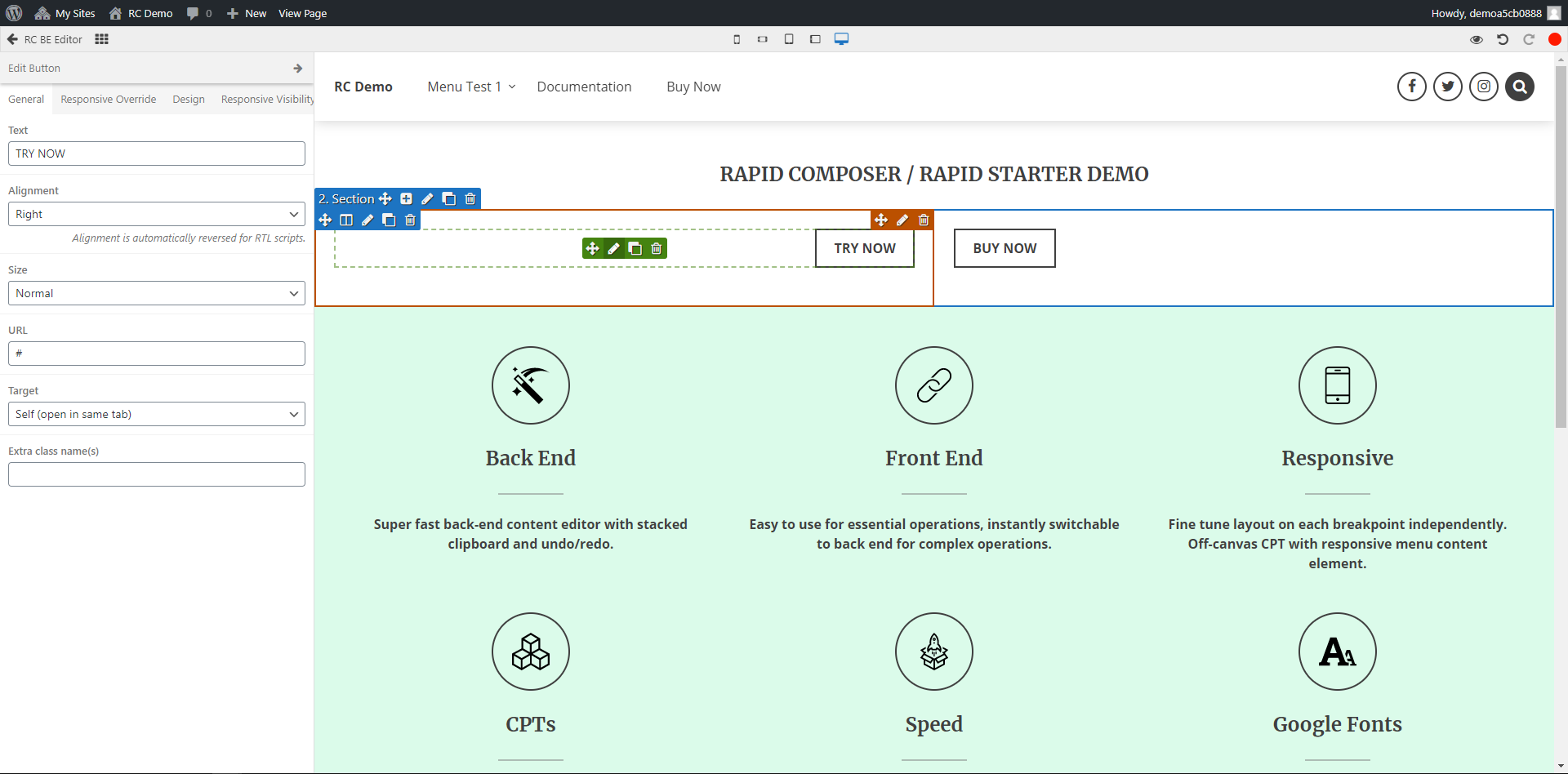Open the Instagram social icon
Viewport: 1568px width, 774px height.
1484,87
